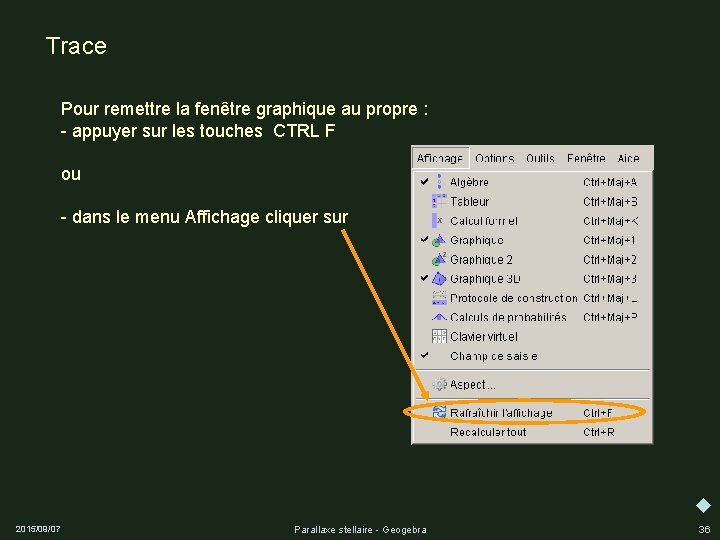Click the Algèbre view icon
720x540 pixels.
pos(439,182)
